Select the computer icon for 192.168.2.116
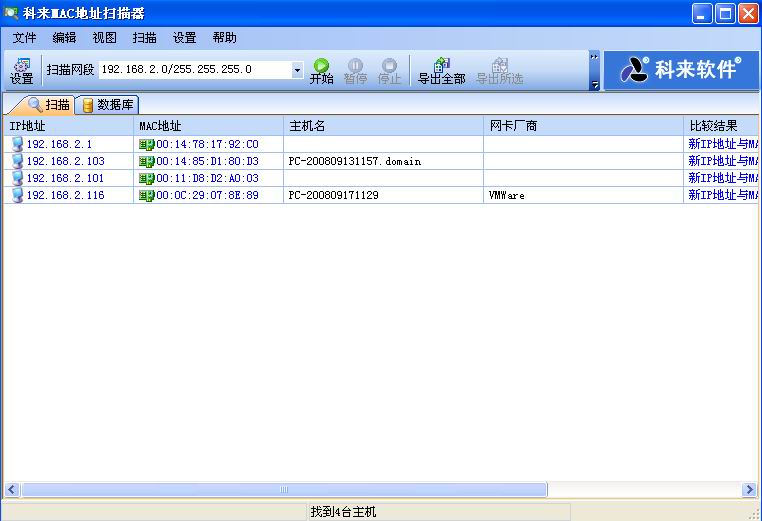The height and width of the screenshot is (521, 762). click(17, 195)
